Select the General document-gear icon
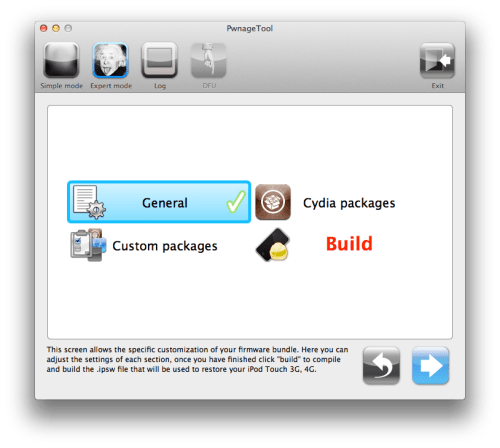Viewport: 500px width, 448px height. click(89, 202)
